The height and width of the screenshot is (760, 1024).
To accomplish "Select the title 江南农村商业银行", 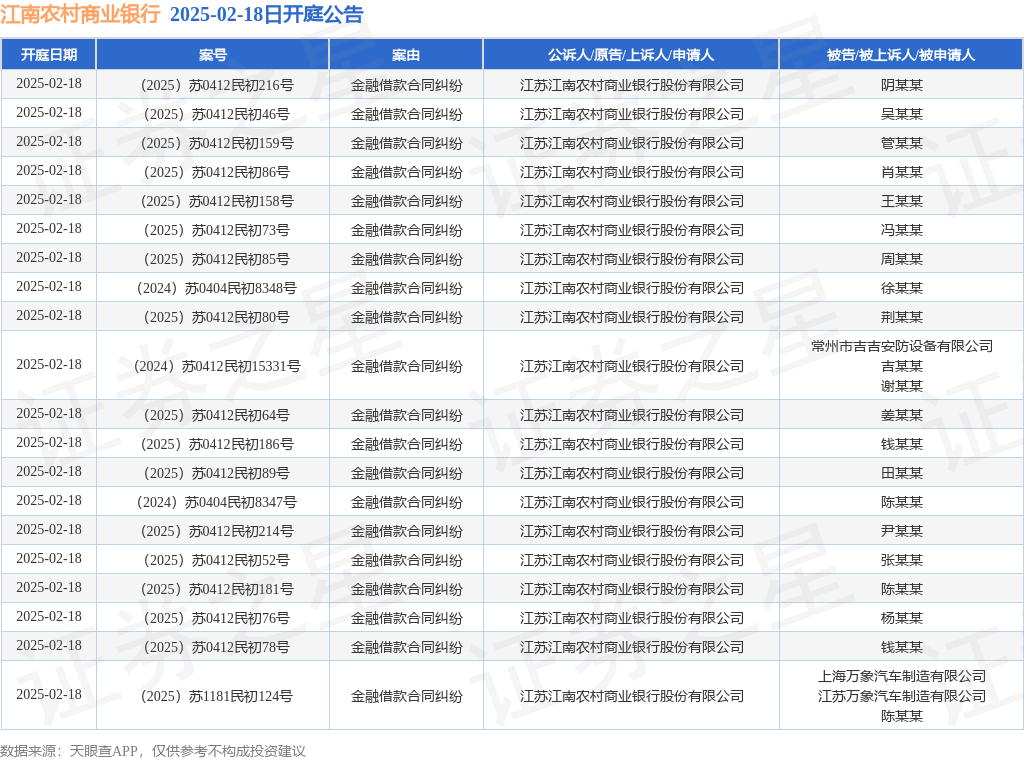I will click(x=80, y=14).
